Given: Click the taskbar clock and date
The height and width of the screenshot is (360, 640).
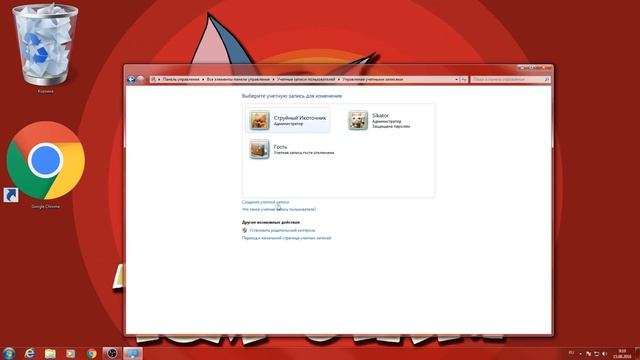Looking at the screenshot, I should click(622, 353).
